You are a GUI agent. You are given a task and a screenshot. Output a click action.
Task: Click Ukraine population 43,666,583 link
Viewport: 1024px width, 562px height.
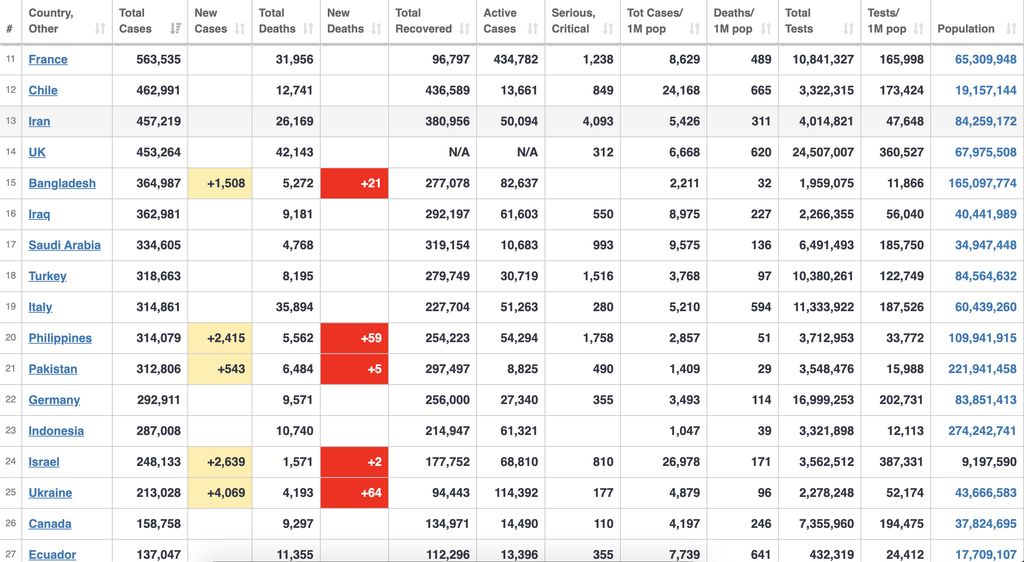point(985,493)
